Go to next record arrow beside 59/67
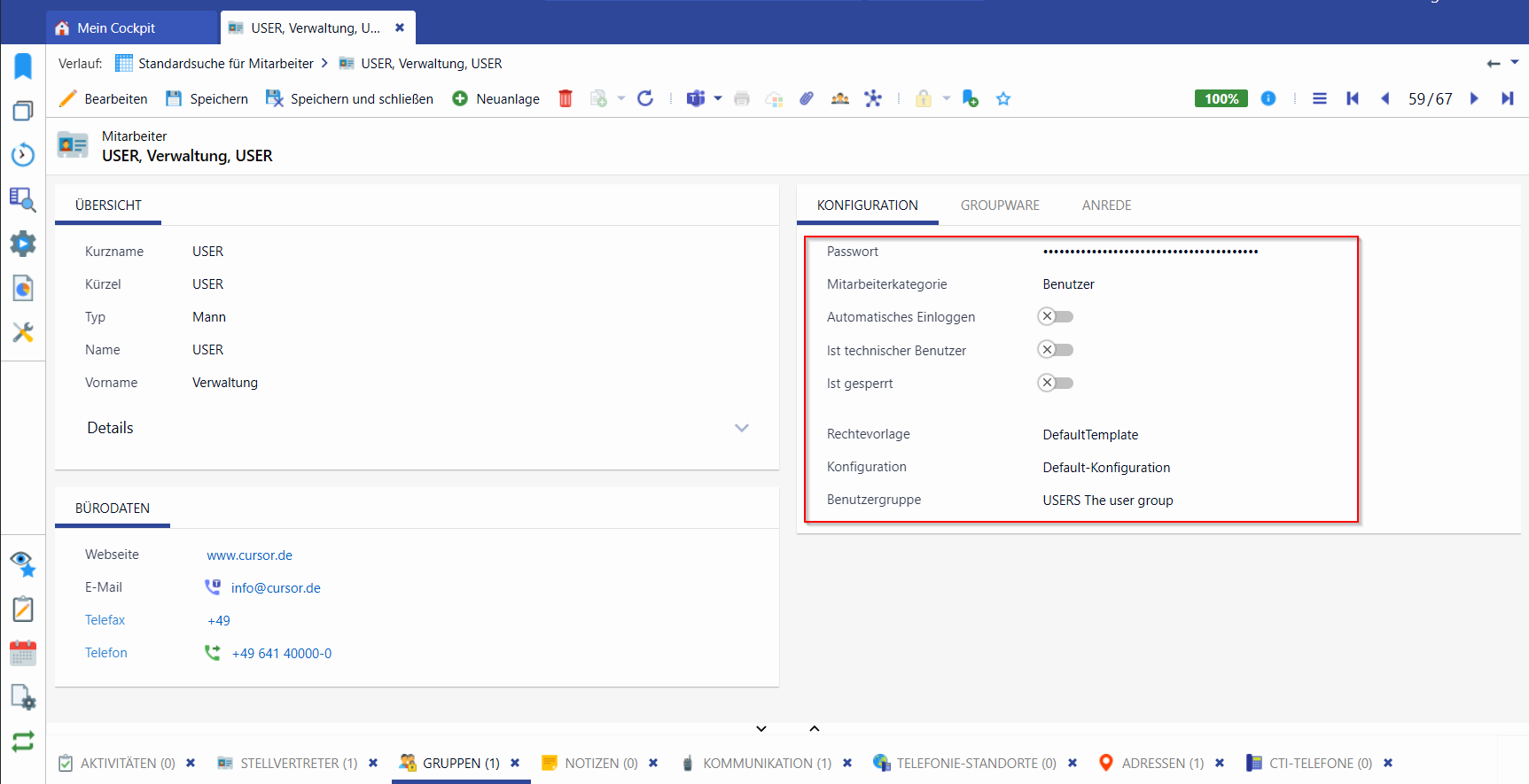1529x784 pixels. (x=1475, y=98)
